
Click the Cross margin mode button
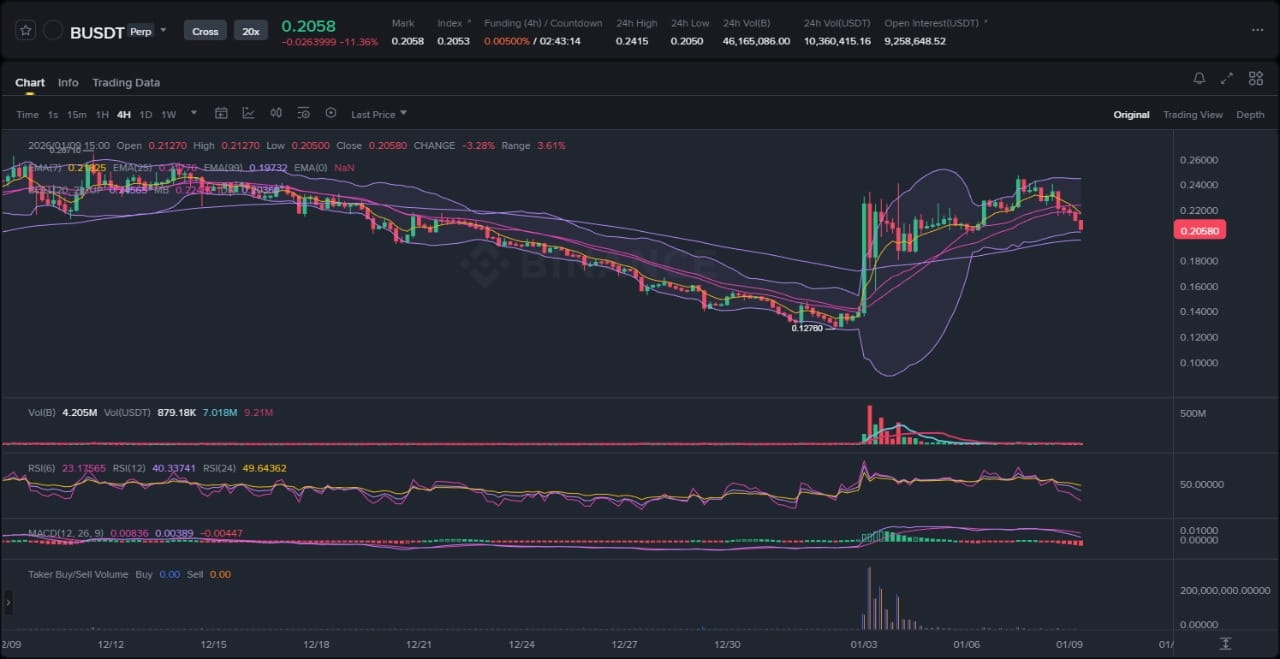[205, 31]
